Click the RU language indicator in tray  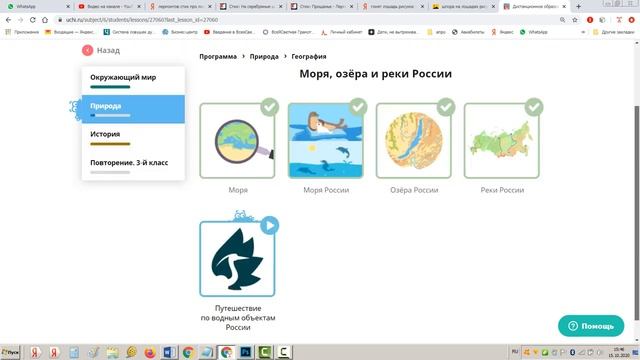click(x=515, y=351)
